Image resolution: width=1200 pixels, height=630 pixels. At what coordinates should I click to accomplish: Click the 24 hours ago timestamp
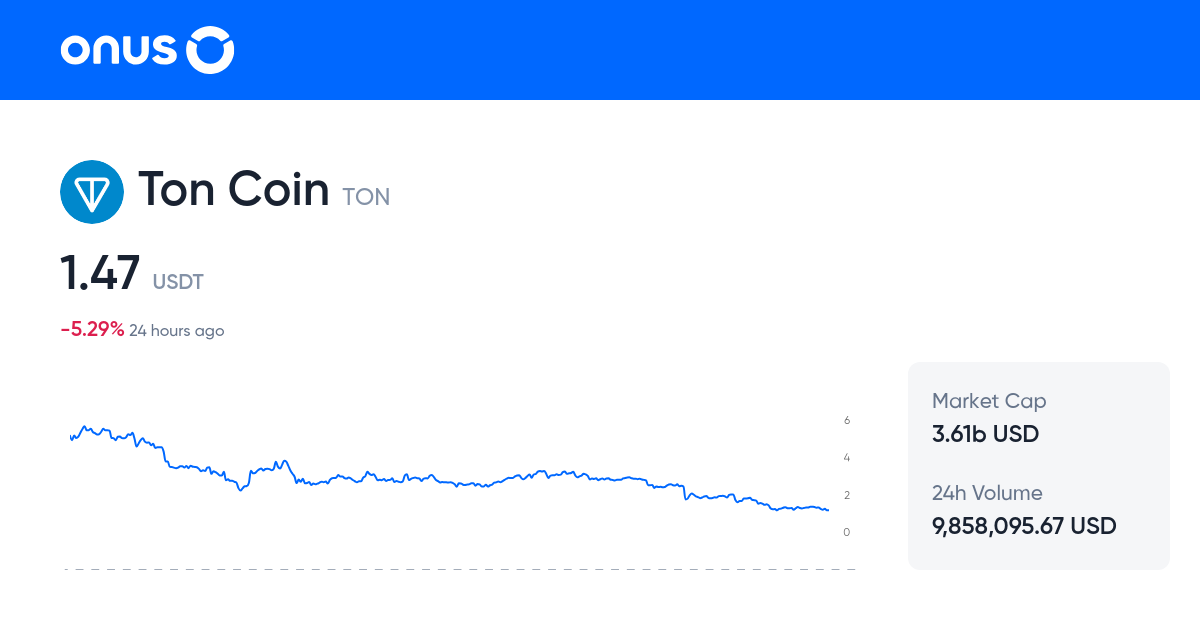point(176,330)
